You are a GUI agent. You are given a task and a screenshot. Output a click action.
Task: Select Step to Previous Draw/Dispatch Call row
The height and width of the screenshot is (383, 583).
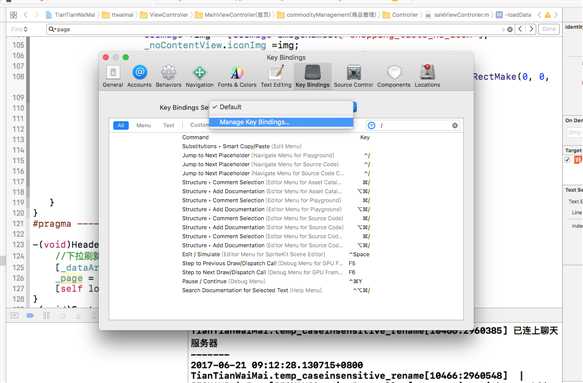tap(277, 263)
